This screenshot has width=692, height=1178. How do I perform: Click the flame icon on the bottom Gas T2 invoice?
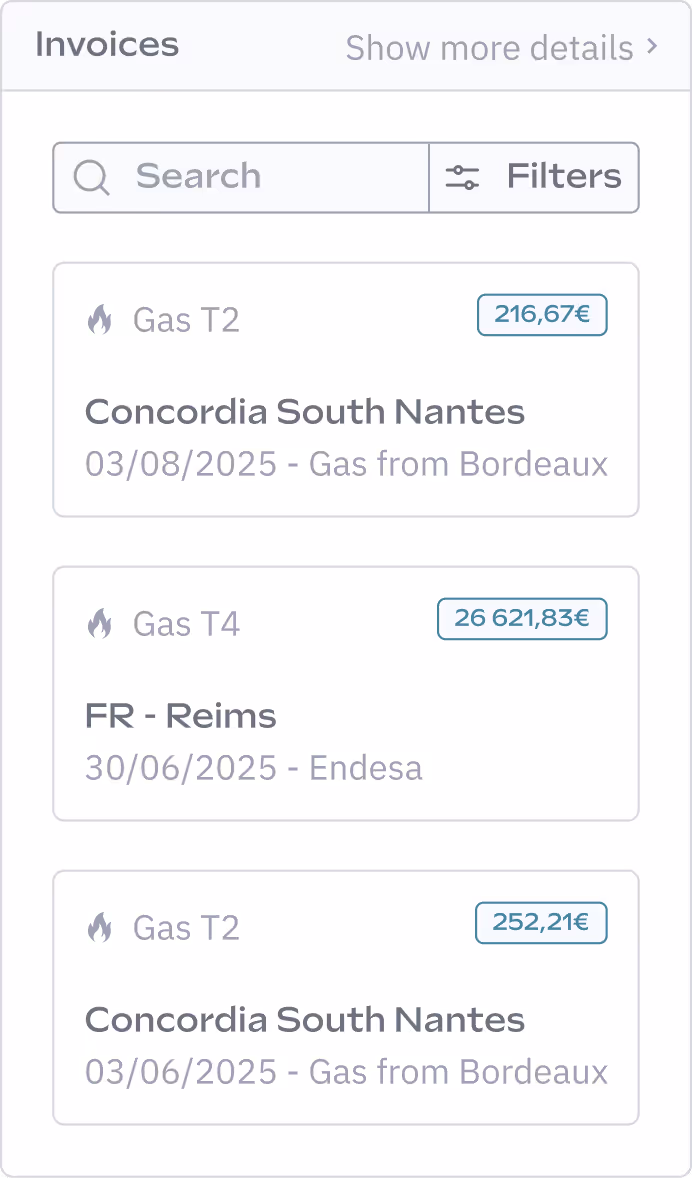pos(100,927)
